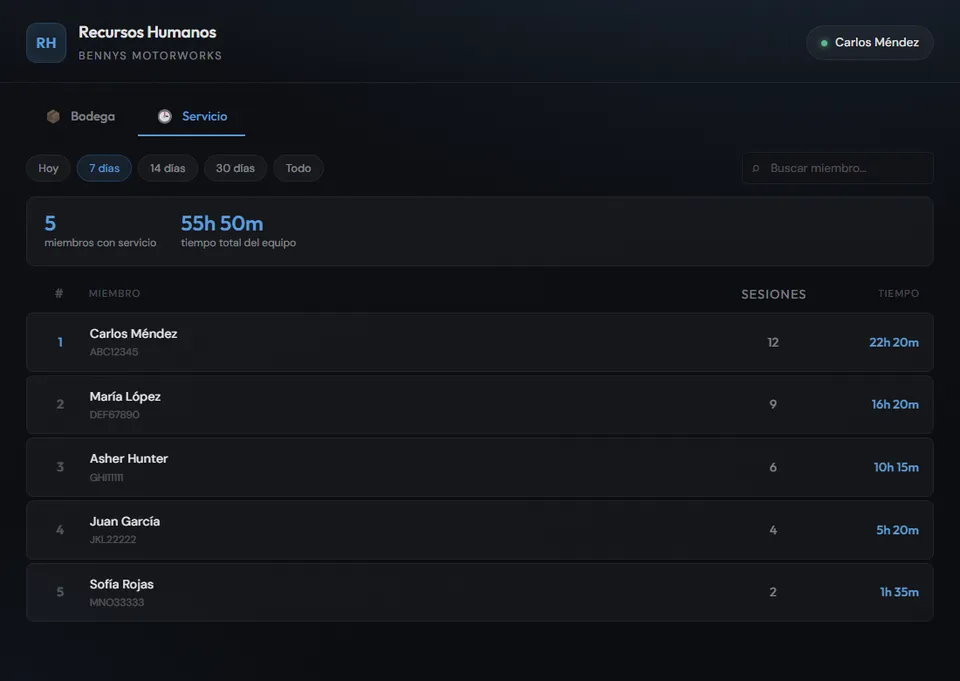The width and height of the screenshot is (960, 681).
Task: Open the Bodega tab
Action: coord(81,116)
